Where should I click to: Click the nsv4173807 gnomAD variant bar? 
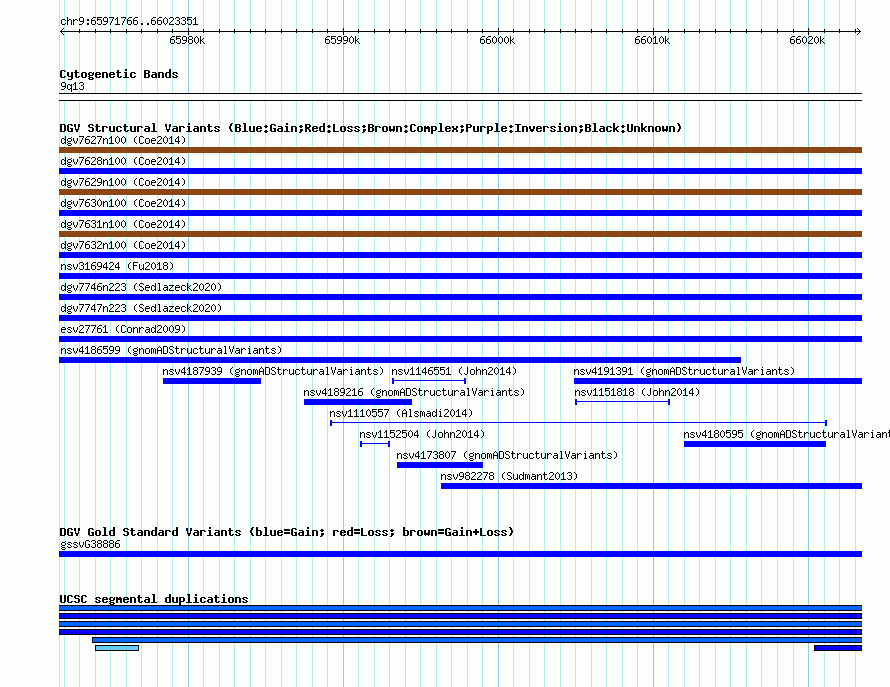(440, 465)
